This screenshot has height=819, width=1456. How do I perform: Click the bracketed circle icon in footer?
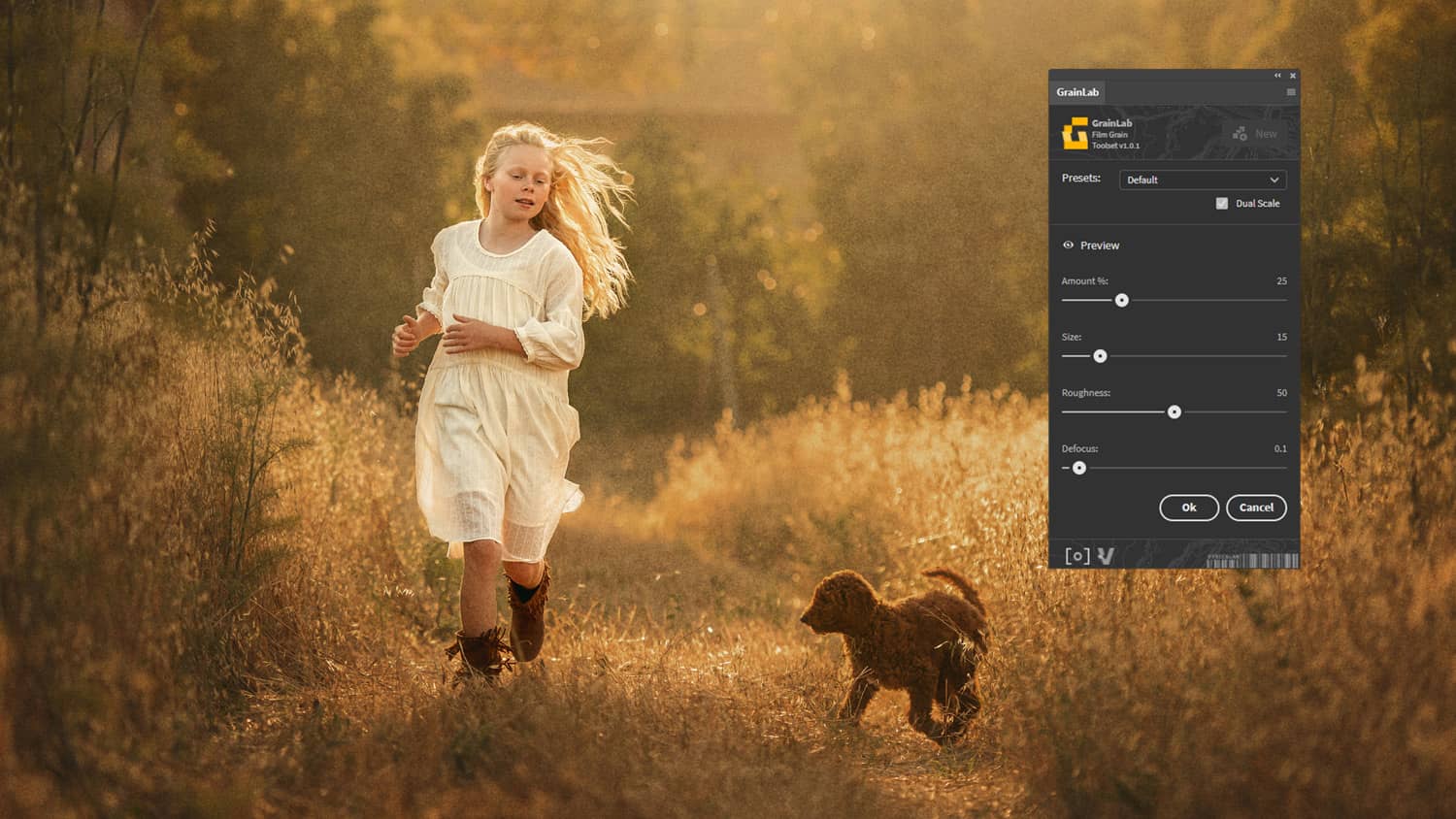1076,556
